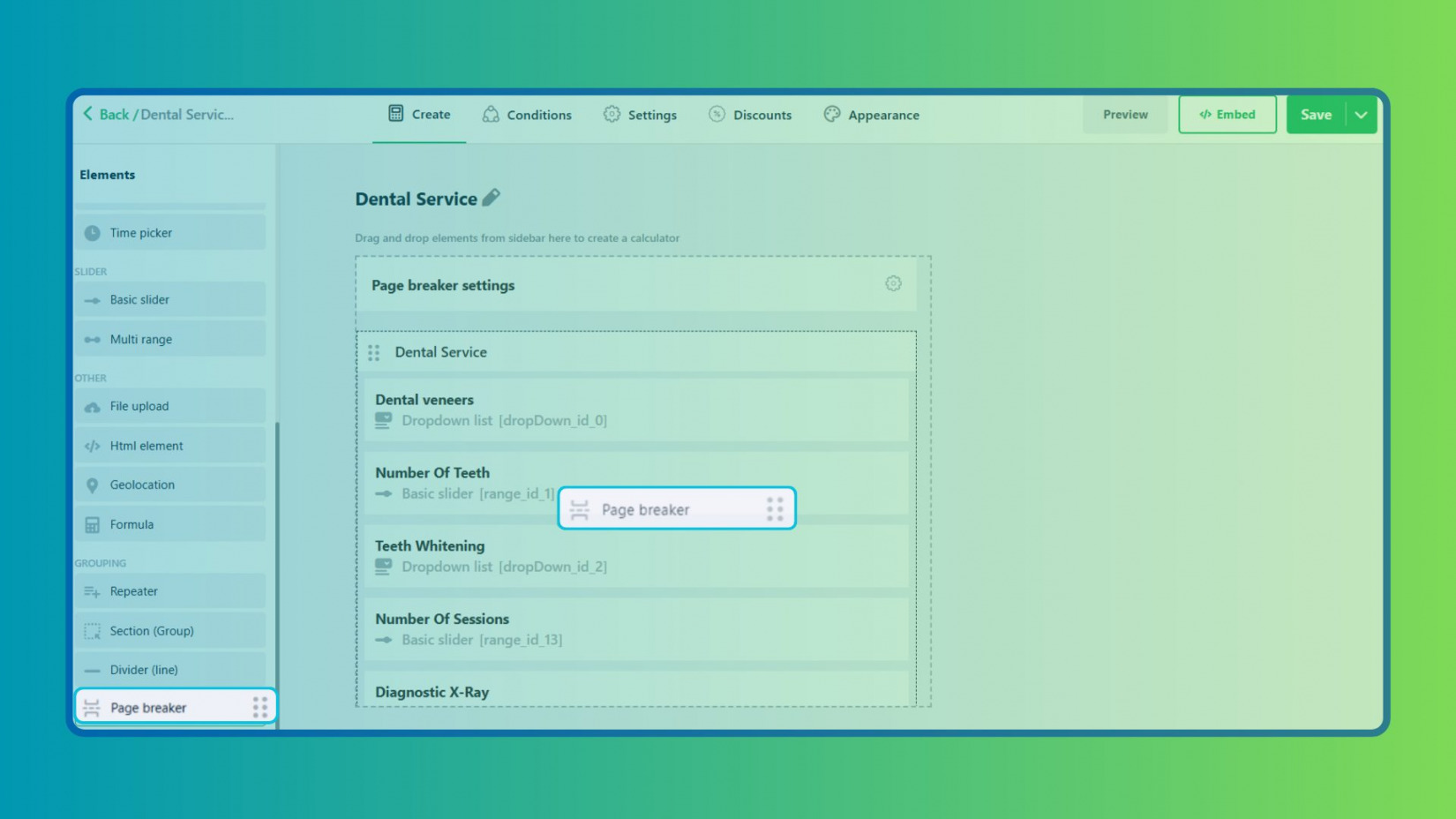The width and height of the screenshot is (1456, 819).
Task: Click the Dental Service section drag handle
Action: [x=374, y=351]
